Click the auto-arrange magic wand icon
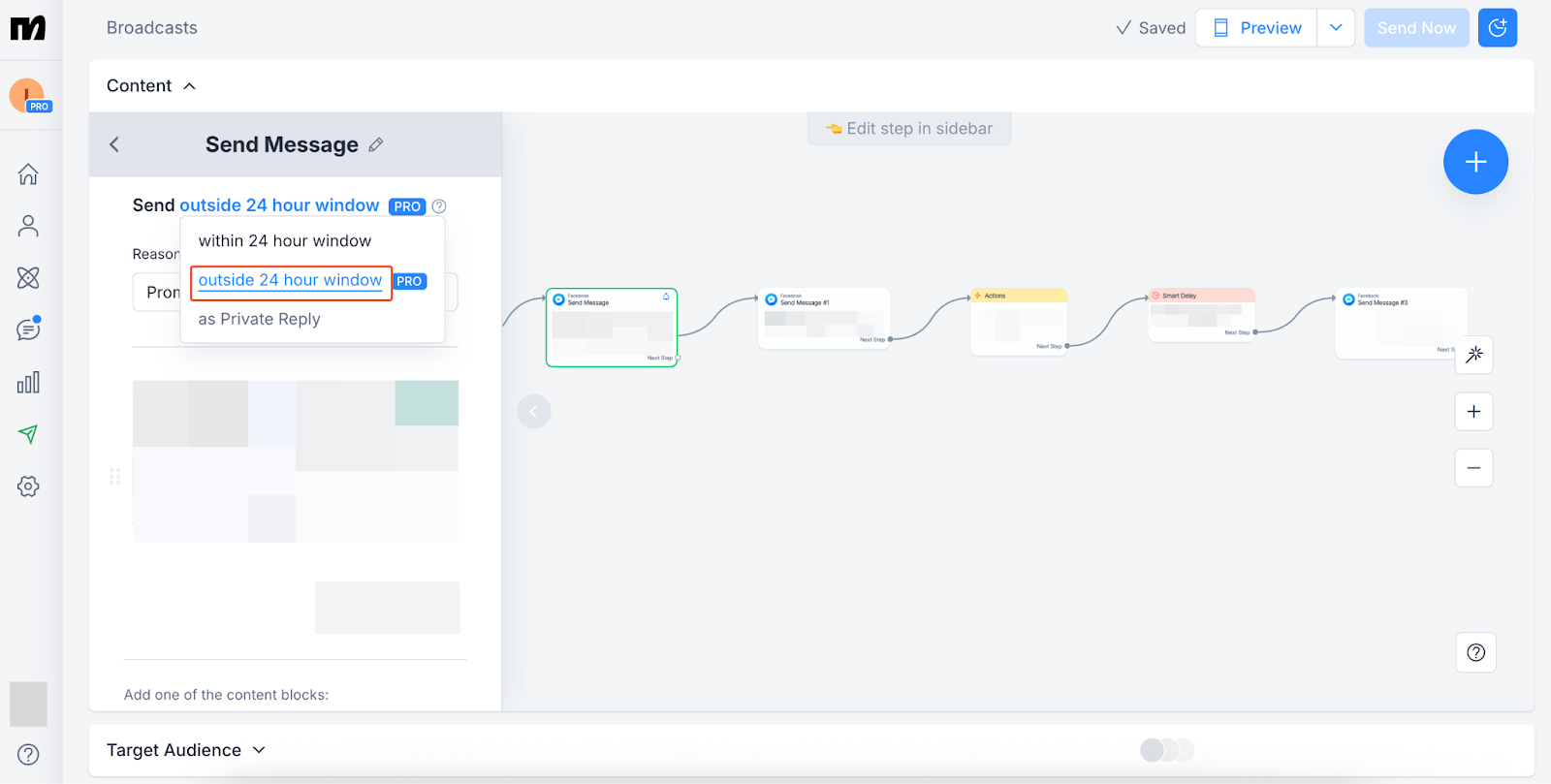The height and width of the screenshot is (784, 1551). [x=1473, y=355]
